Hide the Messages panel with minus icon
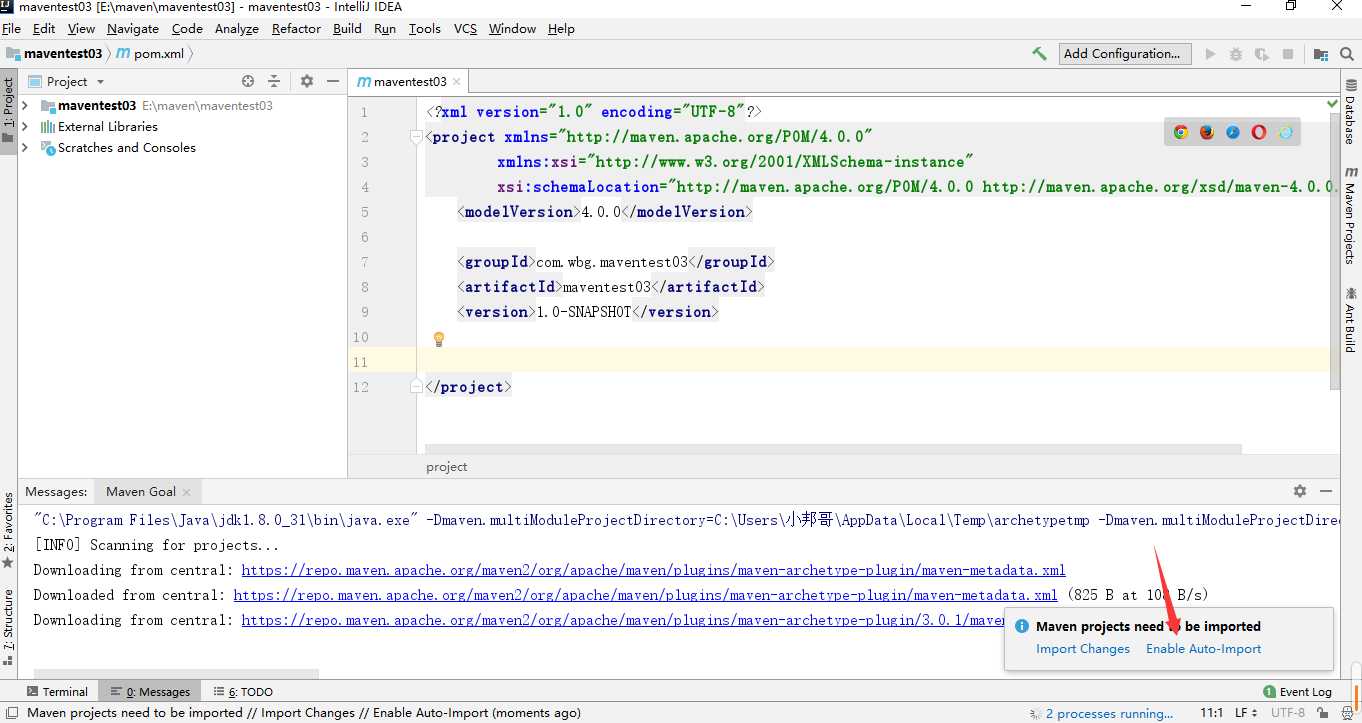 tap(1326, 491)
